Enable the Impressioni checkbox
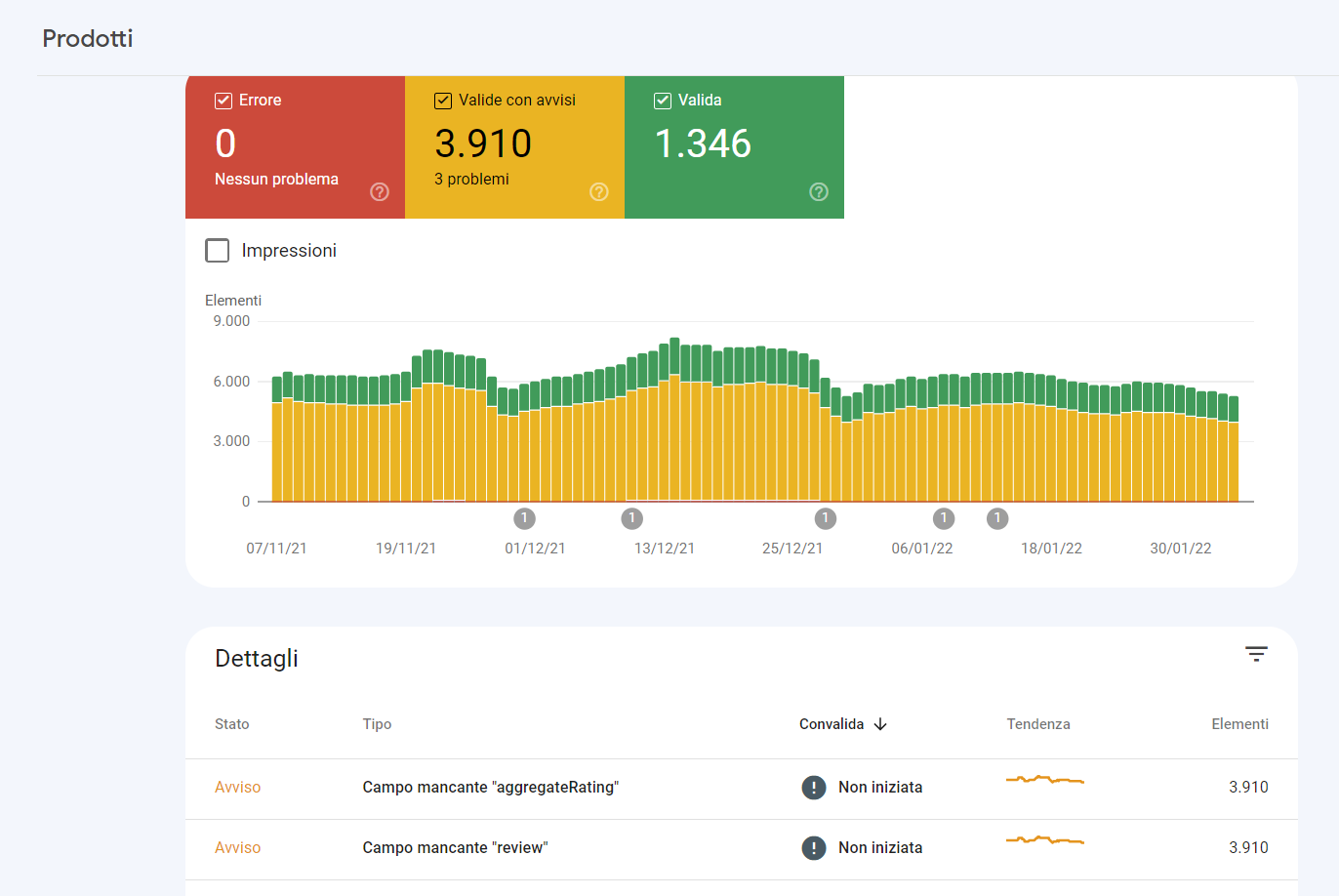The height and width of the screenshot is (896, 1339). click(x=218, y=251)
